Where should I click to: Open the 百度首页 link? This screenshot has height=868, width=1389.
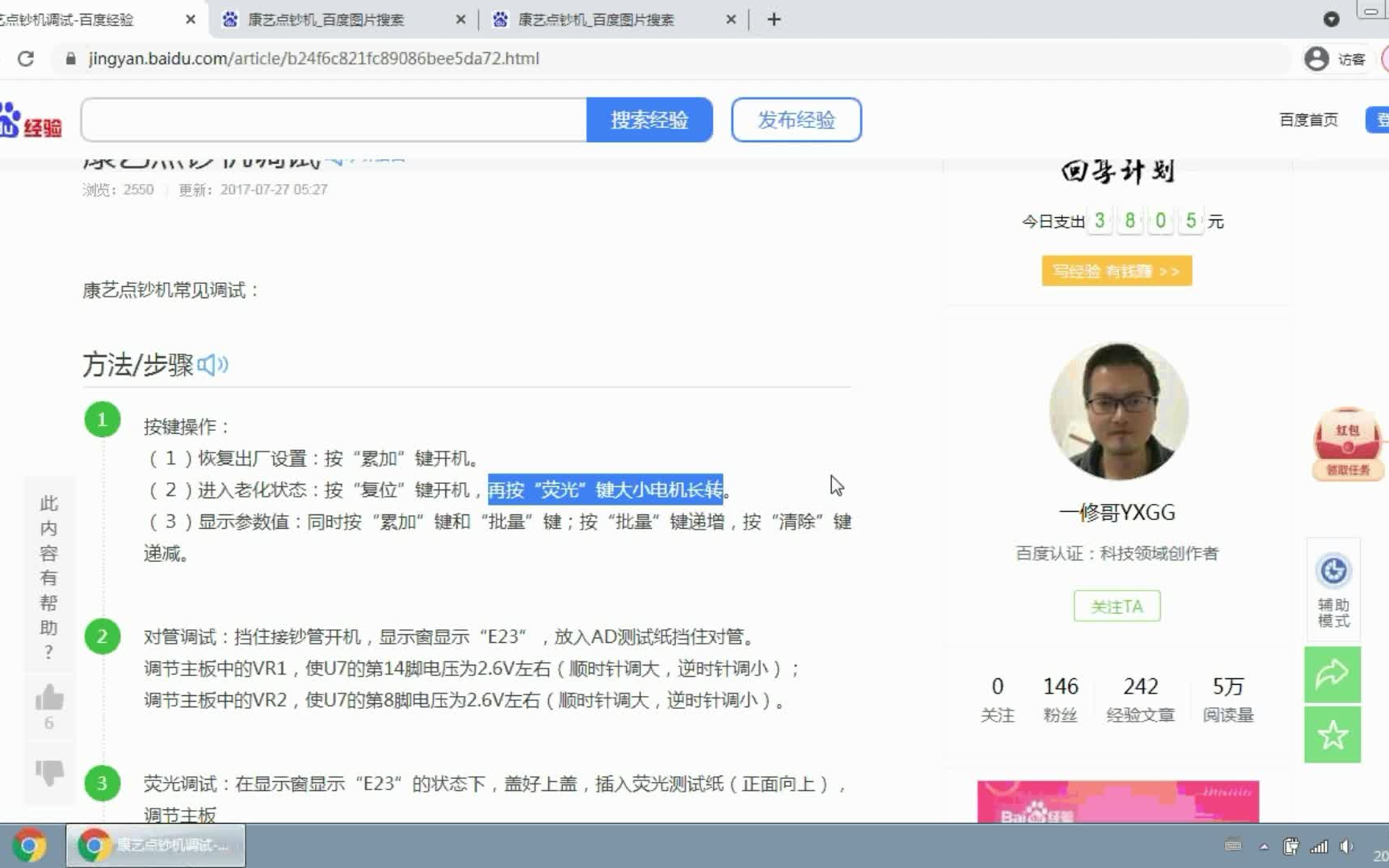[1309, 120]
